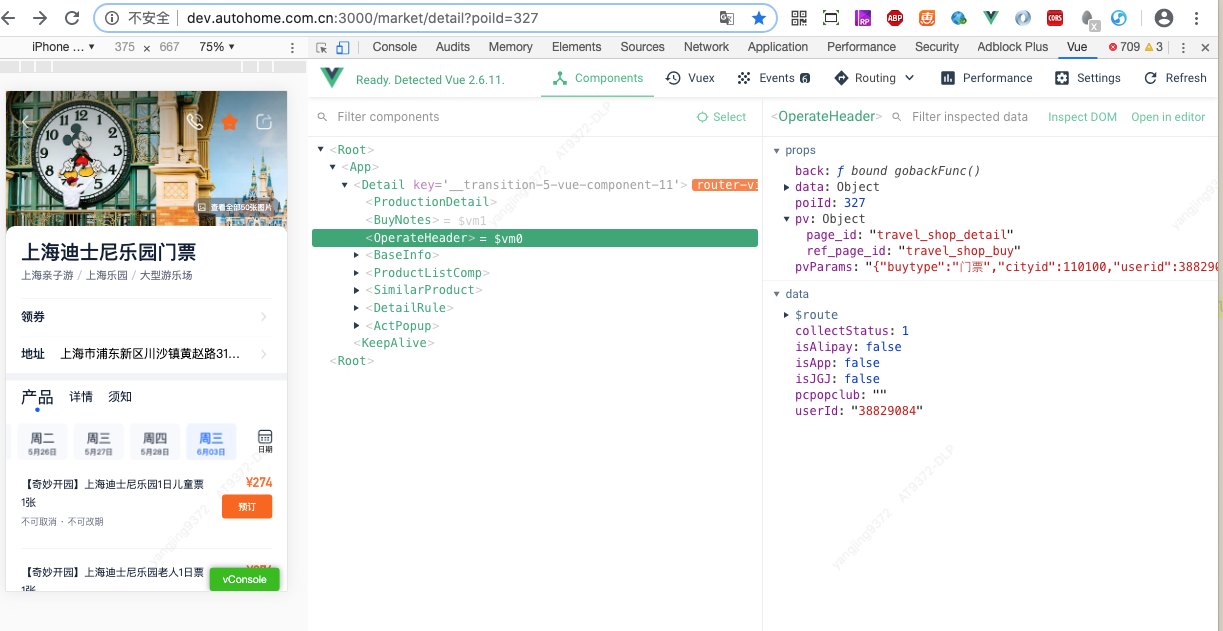Click the Select component target button

click(722, 117)
